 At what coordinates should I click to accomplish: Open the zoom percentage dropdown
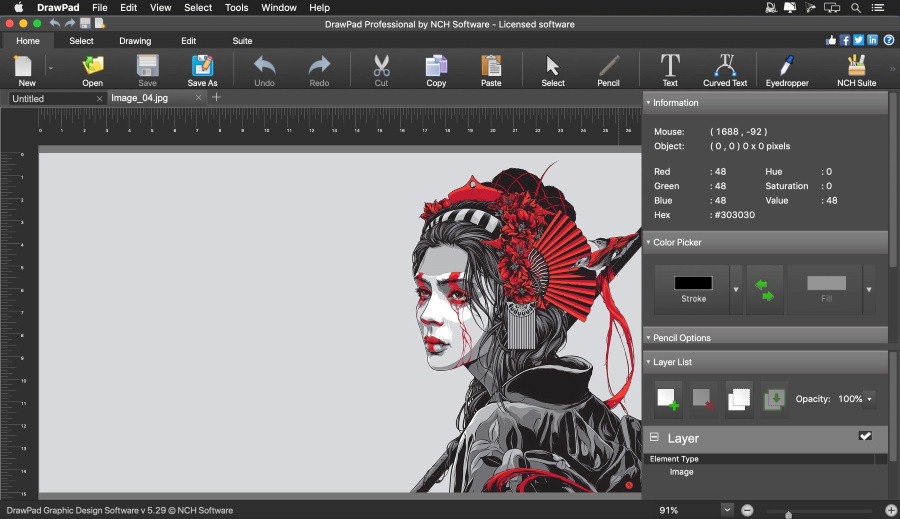tap(727, 510)
